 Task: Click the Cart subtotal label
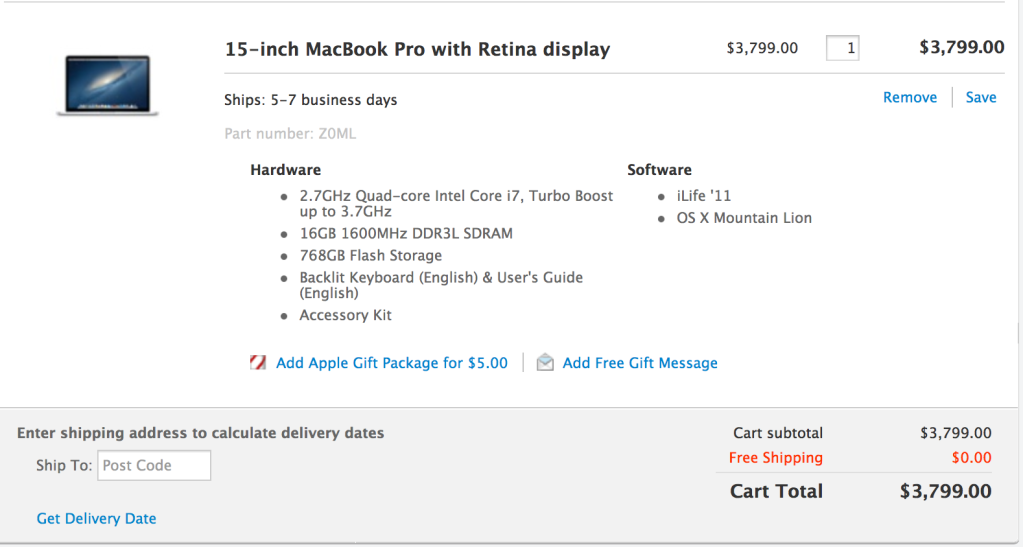click(778, 433)
